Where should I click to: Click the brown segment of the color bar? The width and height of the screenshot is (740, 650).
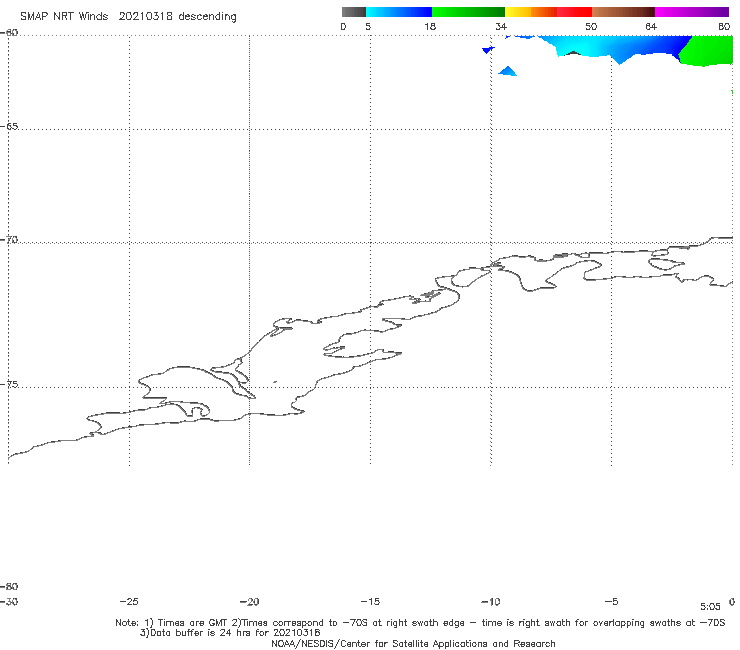click(623, 12)
